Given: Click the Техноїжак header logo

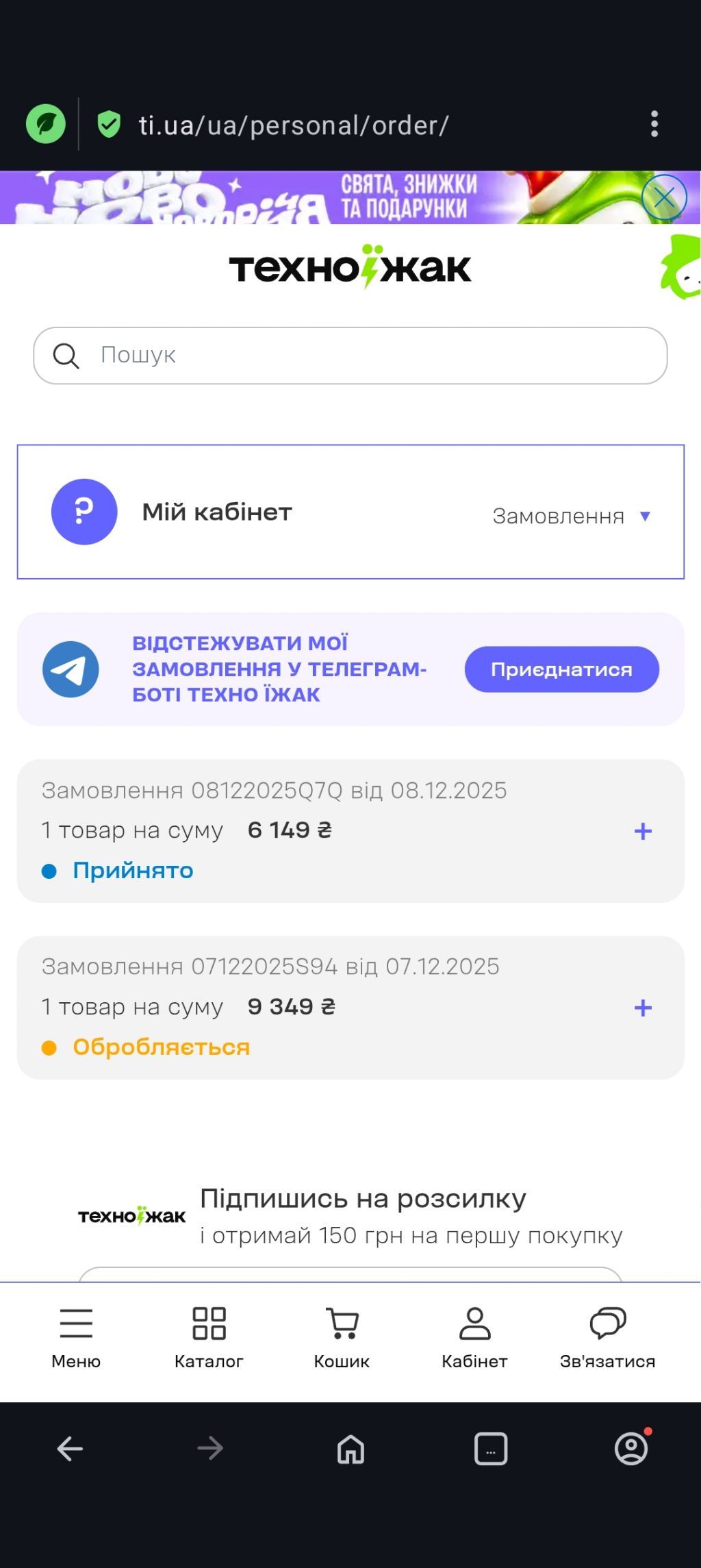Looking at the screenshot, I should (350, 267).
